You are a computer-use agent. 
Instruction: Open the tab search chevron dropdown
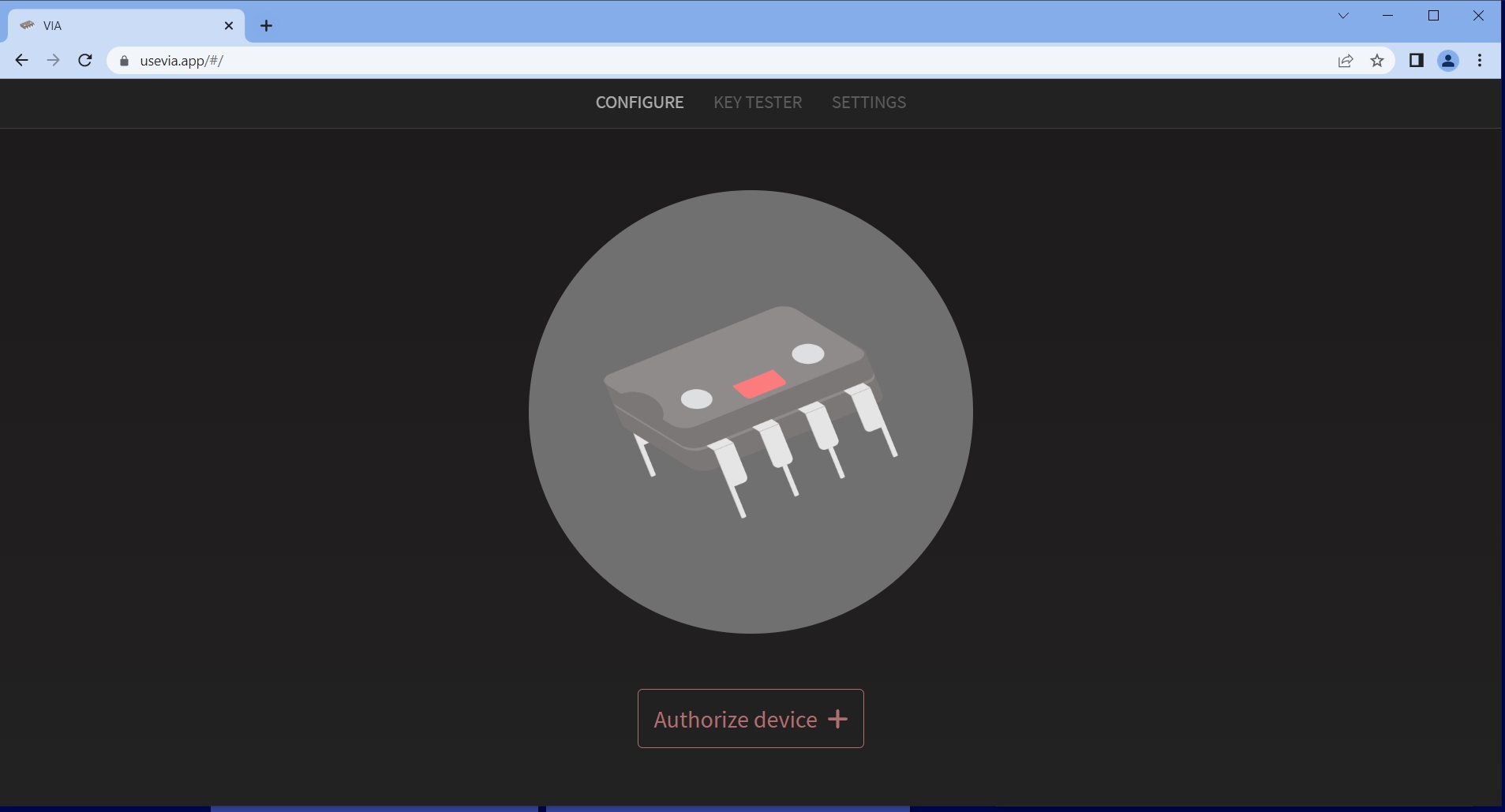1343,15
